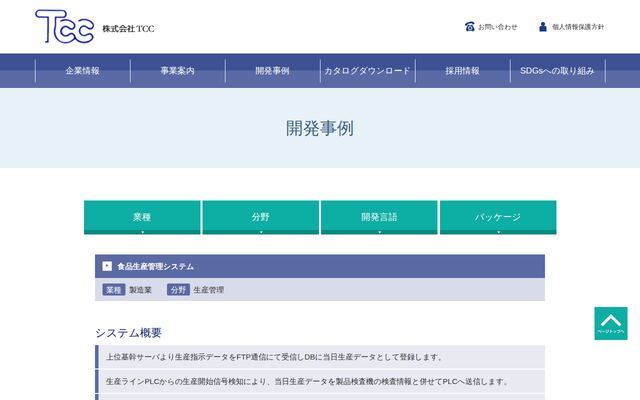Open the 採用情報 menu item

[x=462, y=71]
